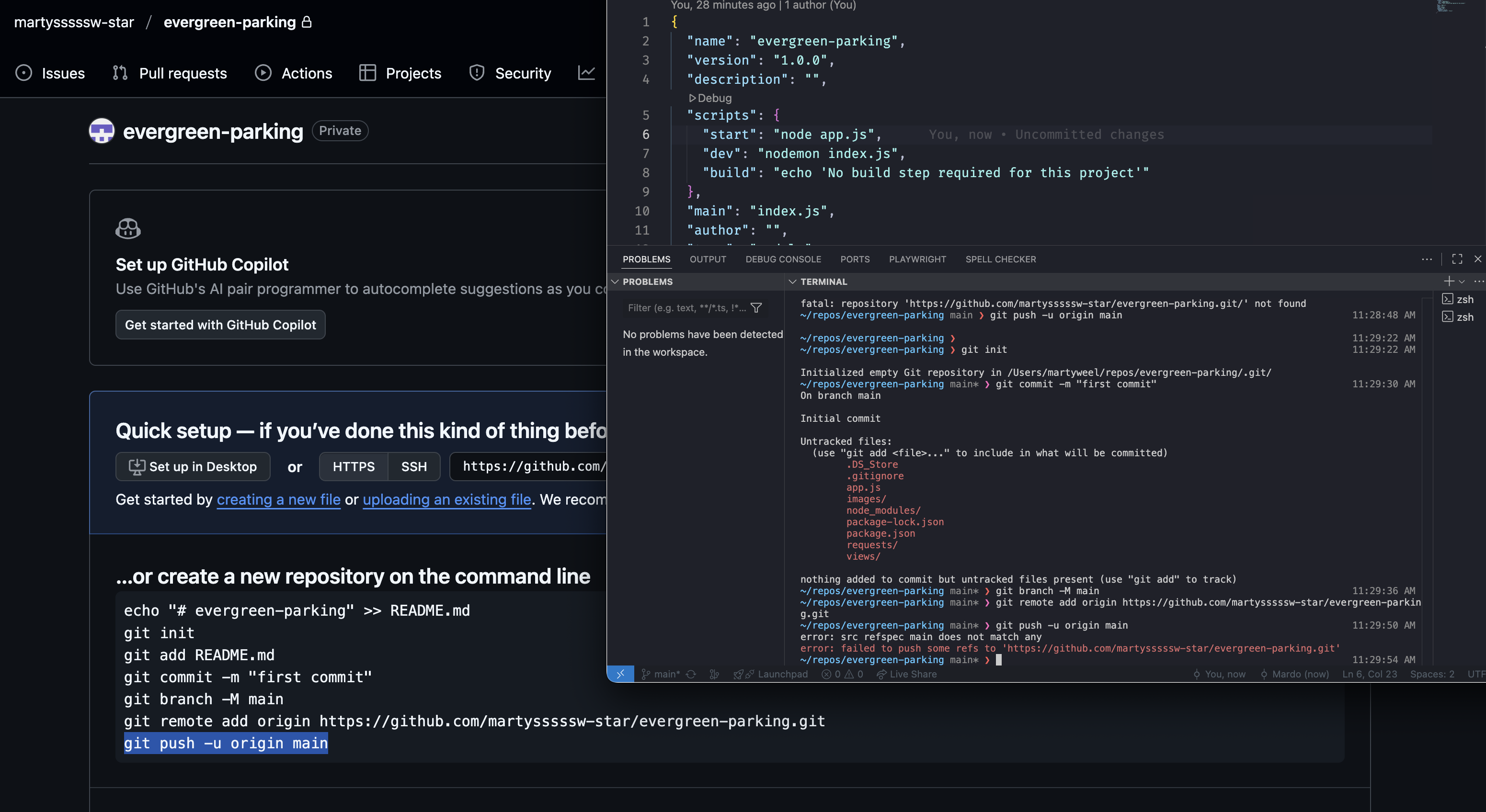1486x812 pixels.
Task: Click the evergreen-parking repo breadcrumb link
Action: (x=229, y=22)
